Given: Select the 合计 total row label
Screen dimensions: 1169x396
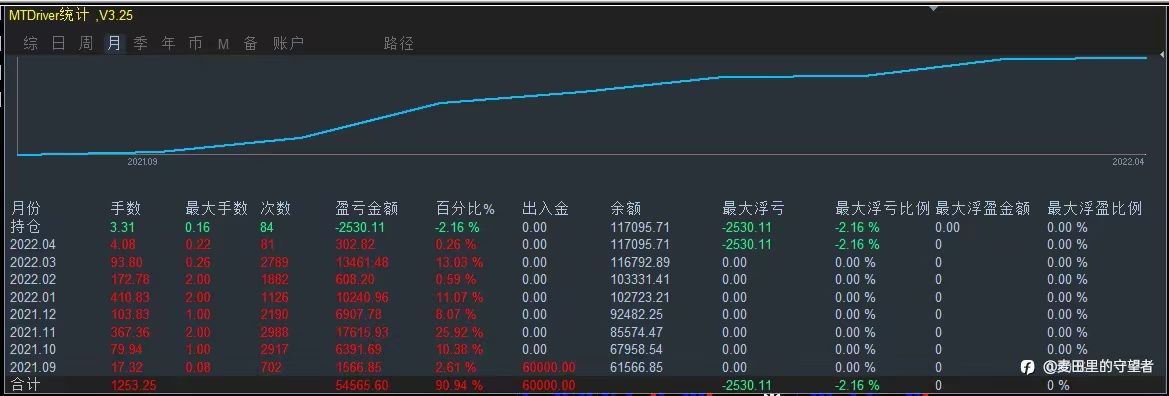Looking at the screenshot, I should (26, 386).
